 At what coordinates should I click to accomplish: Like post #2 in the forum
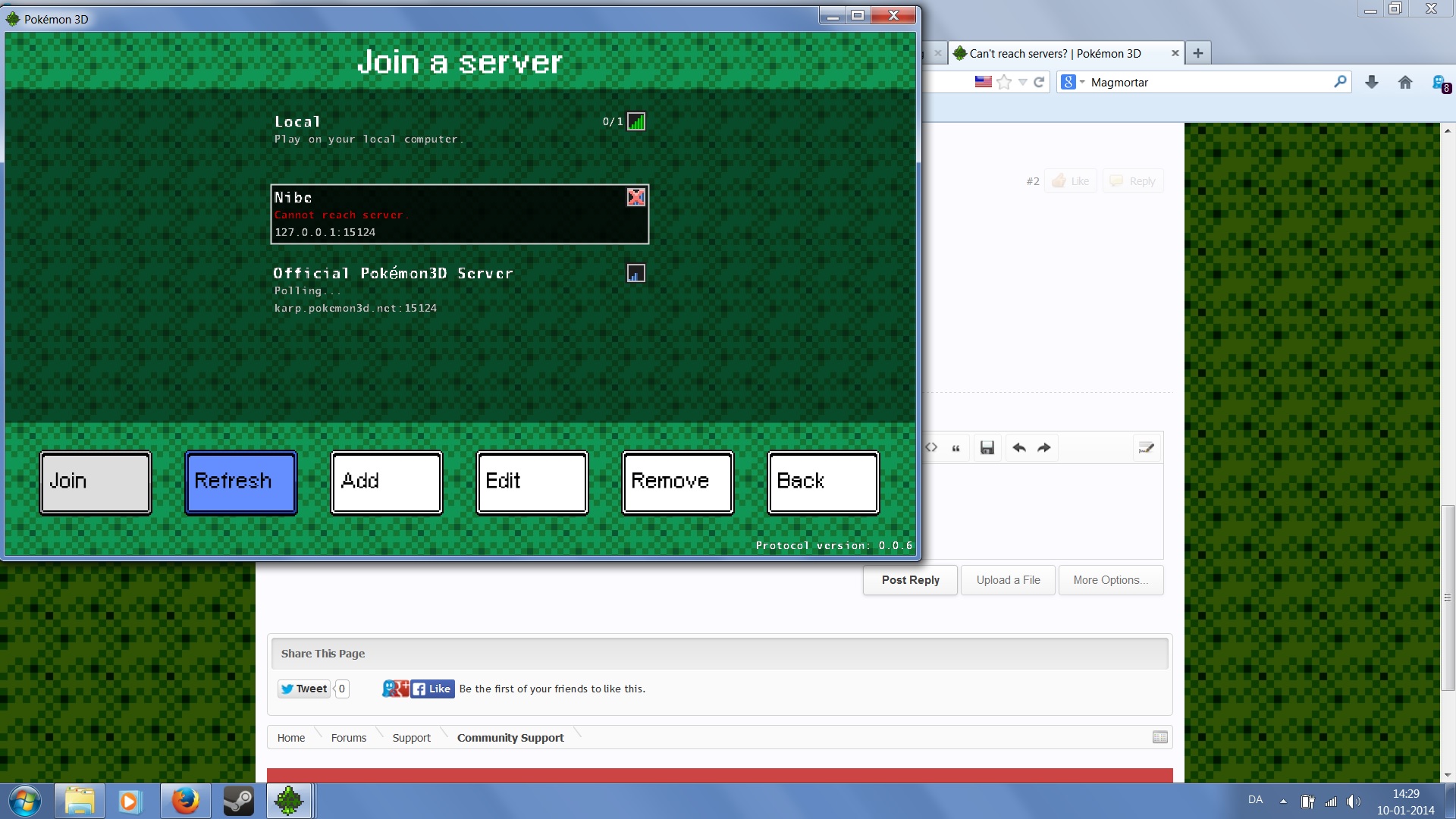coord(1071,181)
